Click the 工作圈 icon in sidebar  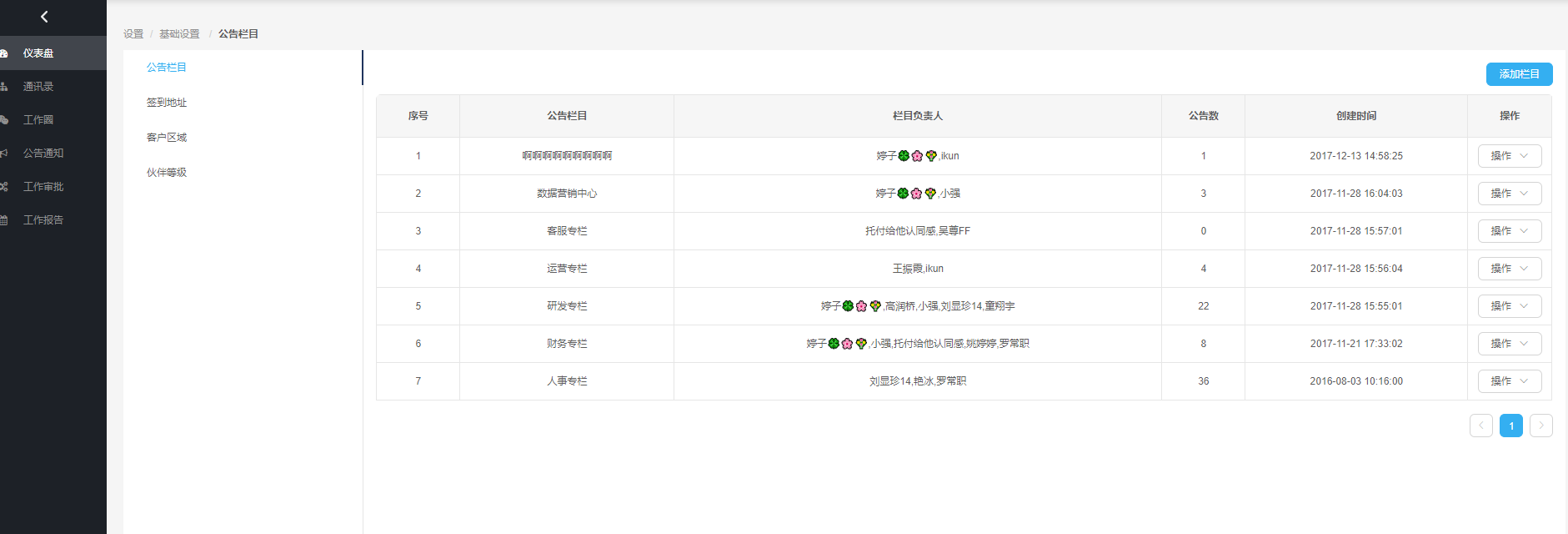(4, 120)
